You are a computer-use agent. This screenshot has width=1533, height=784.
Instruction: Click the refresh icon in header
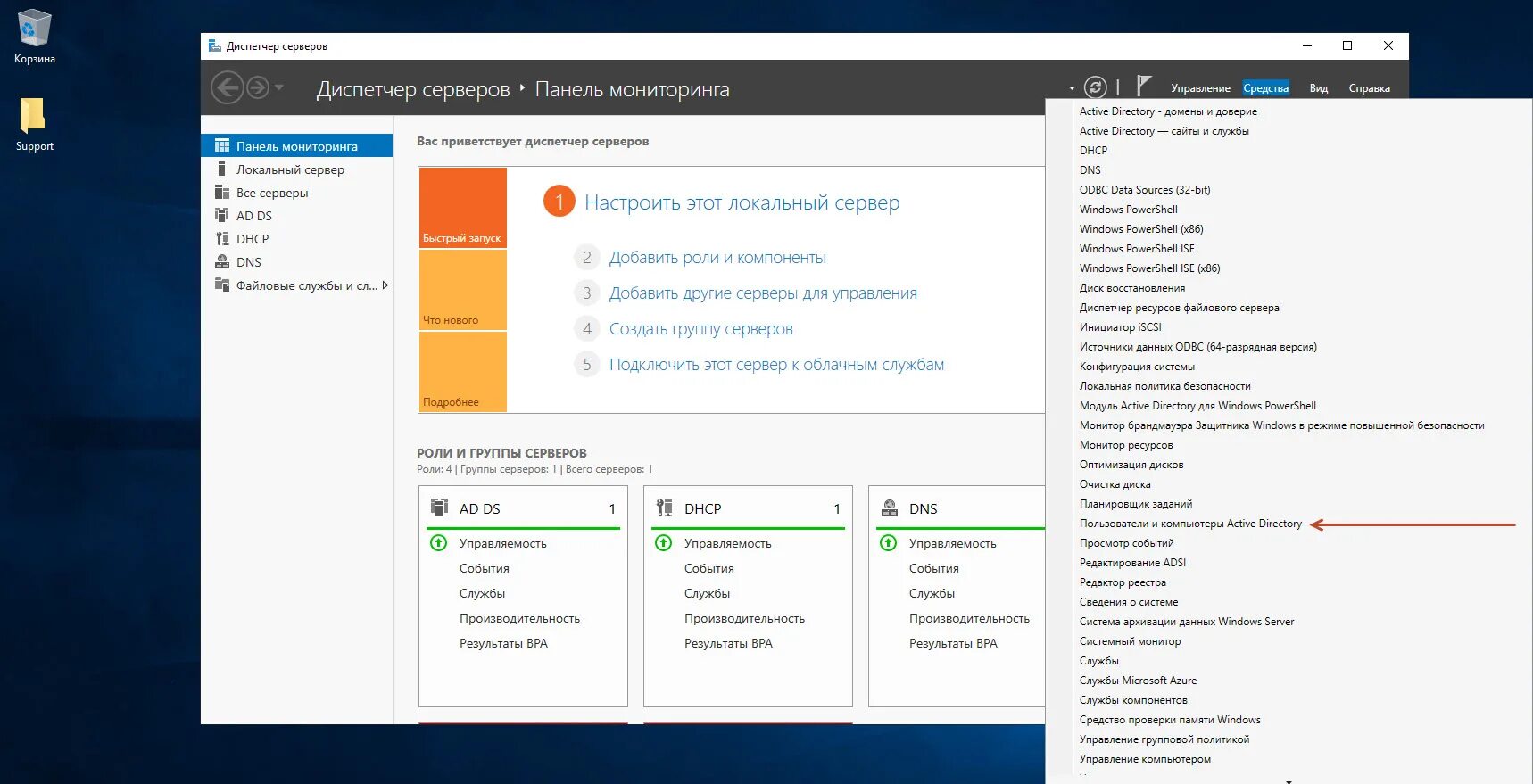1095,87
